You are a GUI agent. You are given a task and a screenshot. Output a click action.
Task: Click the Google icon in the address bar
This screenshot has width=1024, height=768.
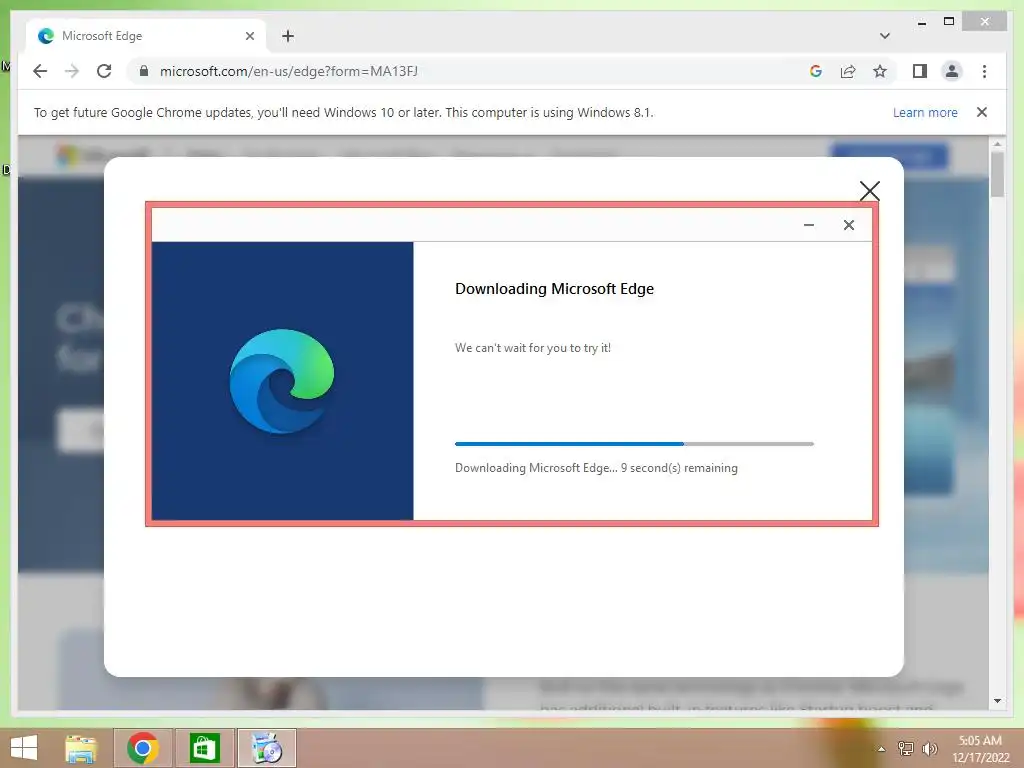[x=816, y=71]
